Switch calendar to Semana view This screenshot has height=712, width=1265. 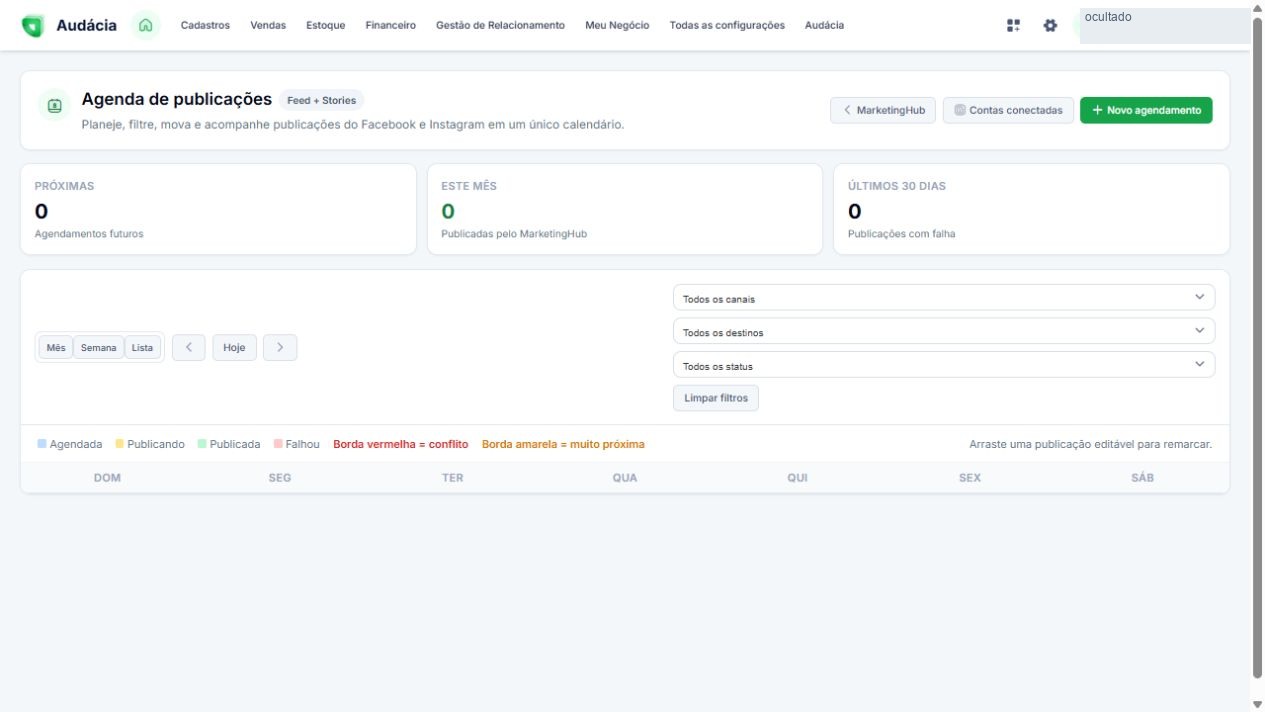(x=99, y=348)
